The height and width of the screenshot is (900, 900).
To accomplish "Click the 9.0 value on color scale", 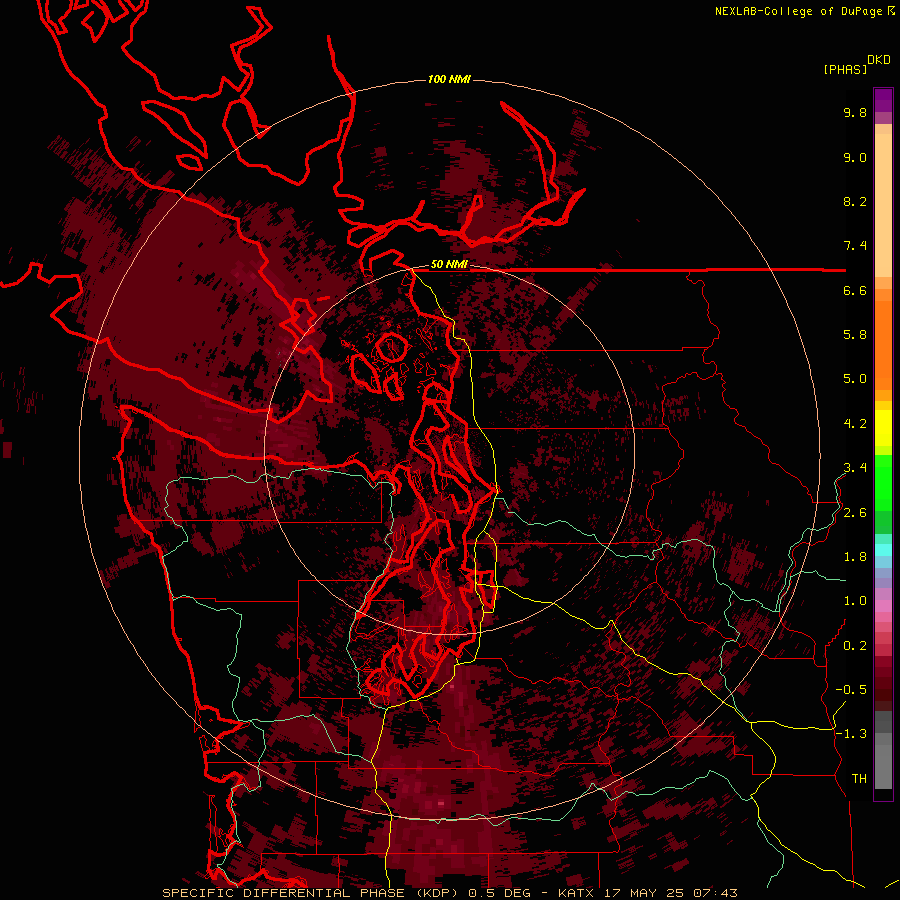I will 855,157.
